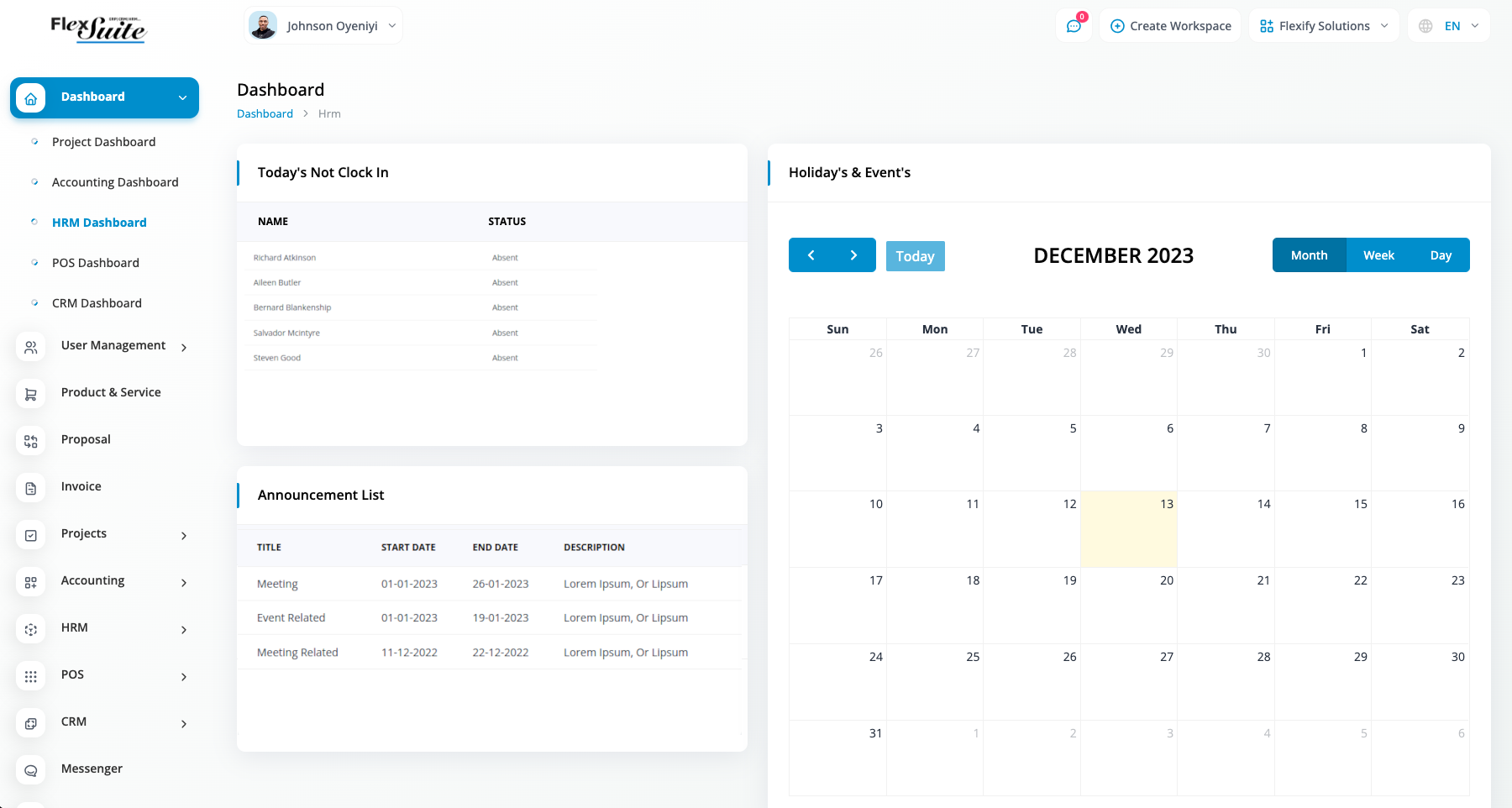Click the Dashboard breadcrumb link
The image size is (1512, 808).
coord(265,113)
